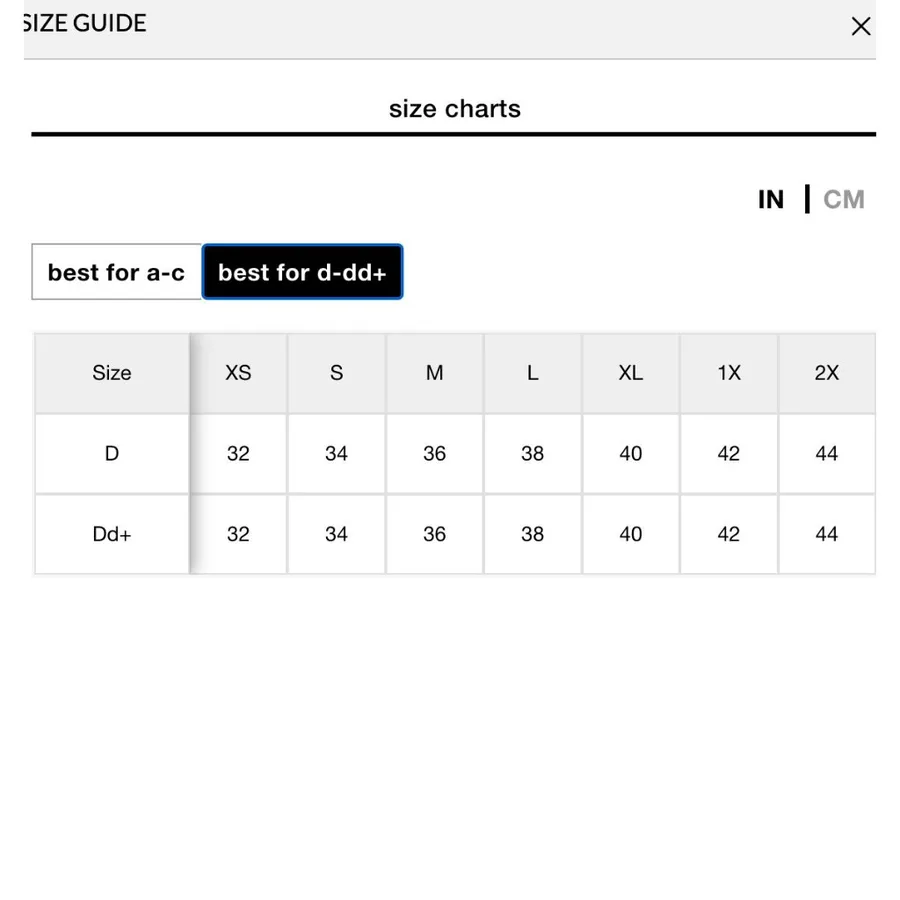The image size is (900, 900).
Task: Click the S size header cell
Action: pos(336,373)
